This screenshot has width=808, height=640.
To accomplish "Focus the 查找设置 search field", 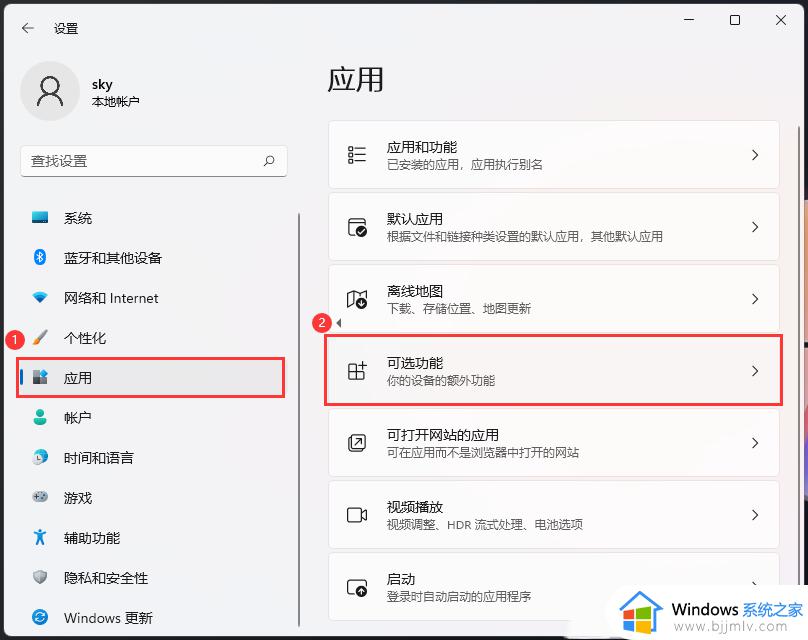I will [x=154, y=161].
